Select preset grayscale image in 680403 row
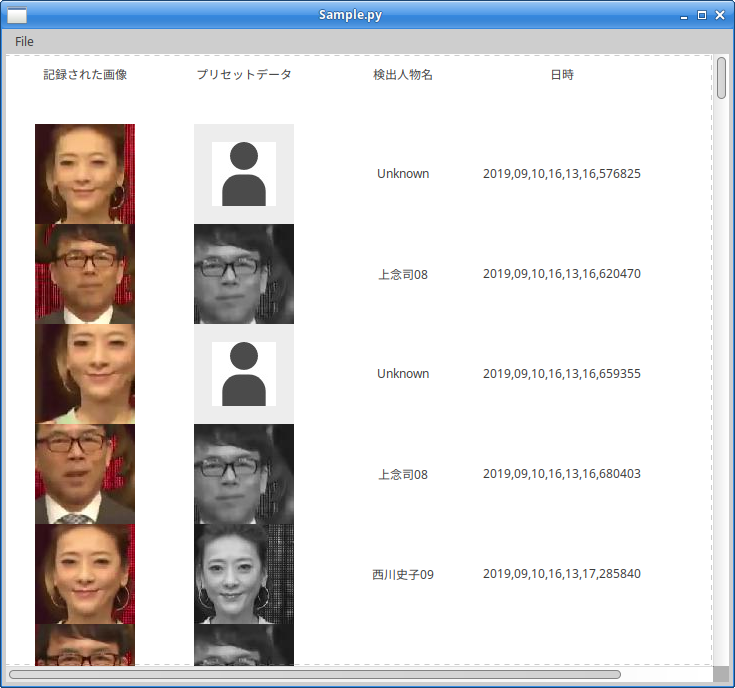 244,474
